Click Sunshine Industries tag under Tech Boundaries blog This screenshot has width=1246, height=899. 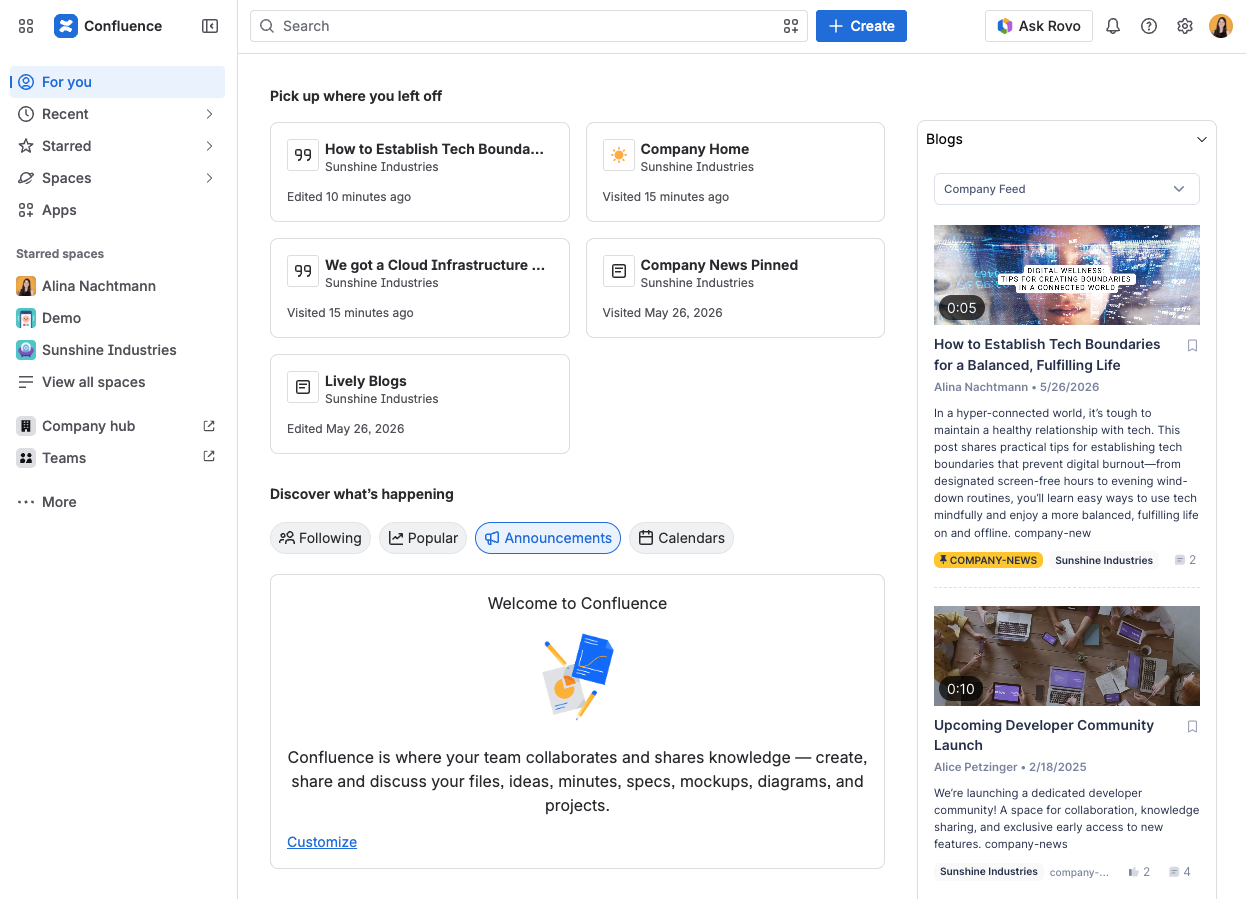[1104, 560]
